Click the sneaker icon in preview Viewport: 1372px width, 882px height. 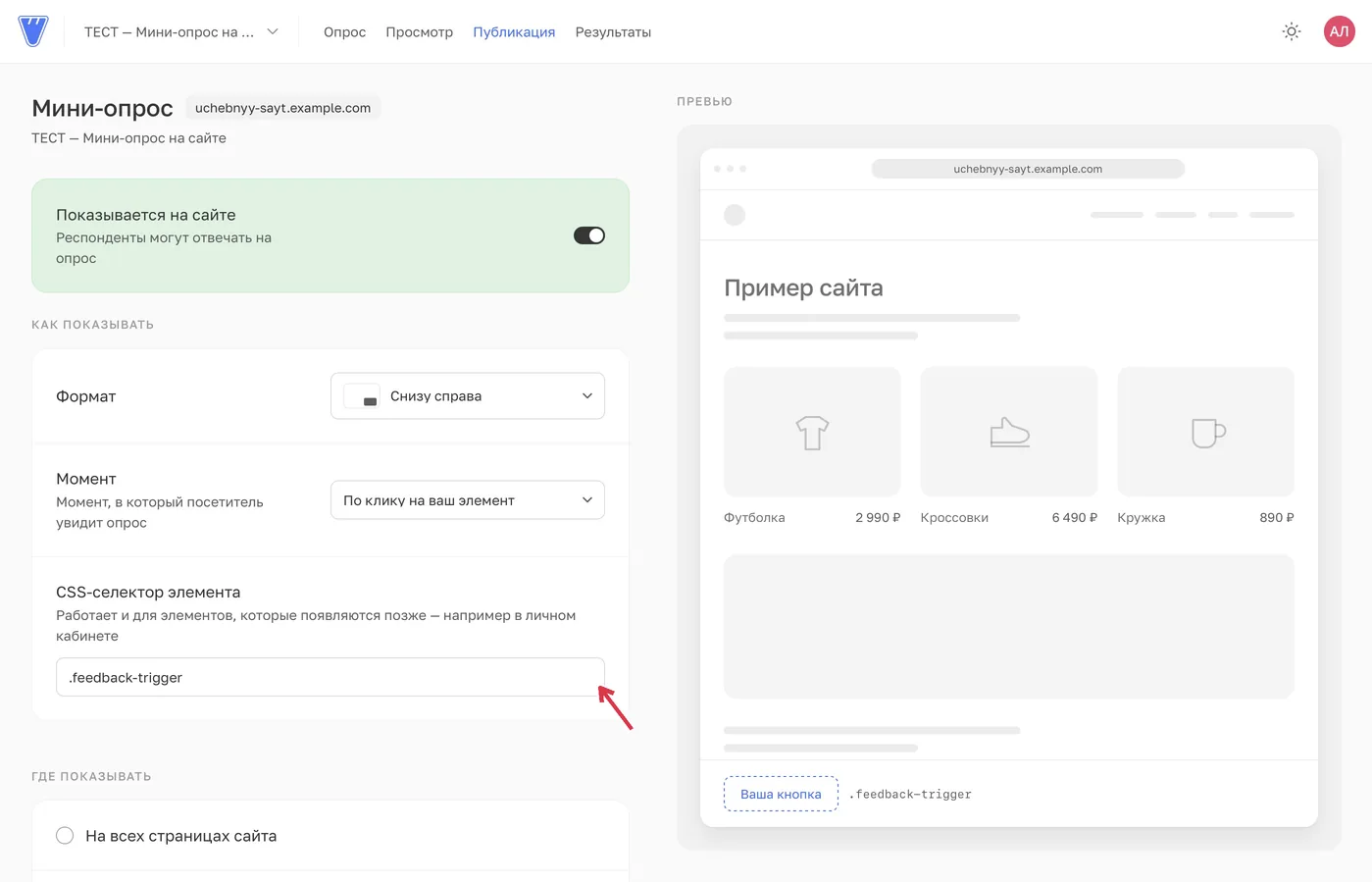[1009, 433]
